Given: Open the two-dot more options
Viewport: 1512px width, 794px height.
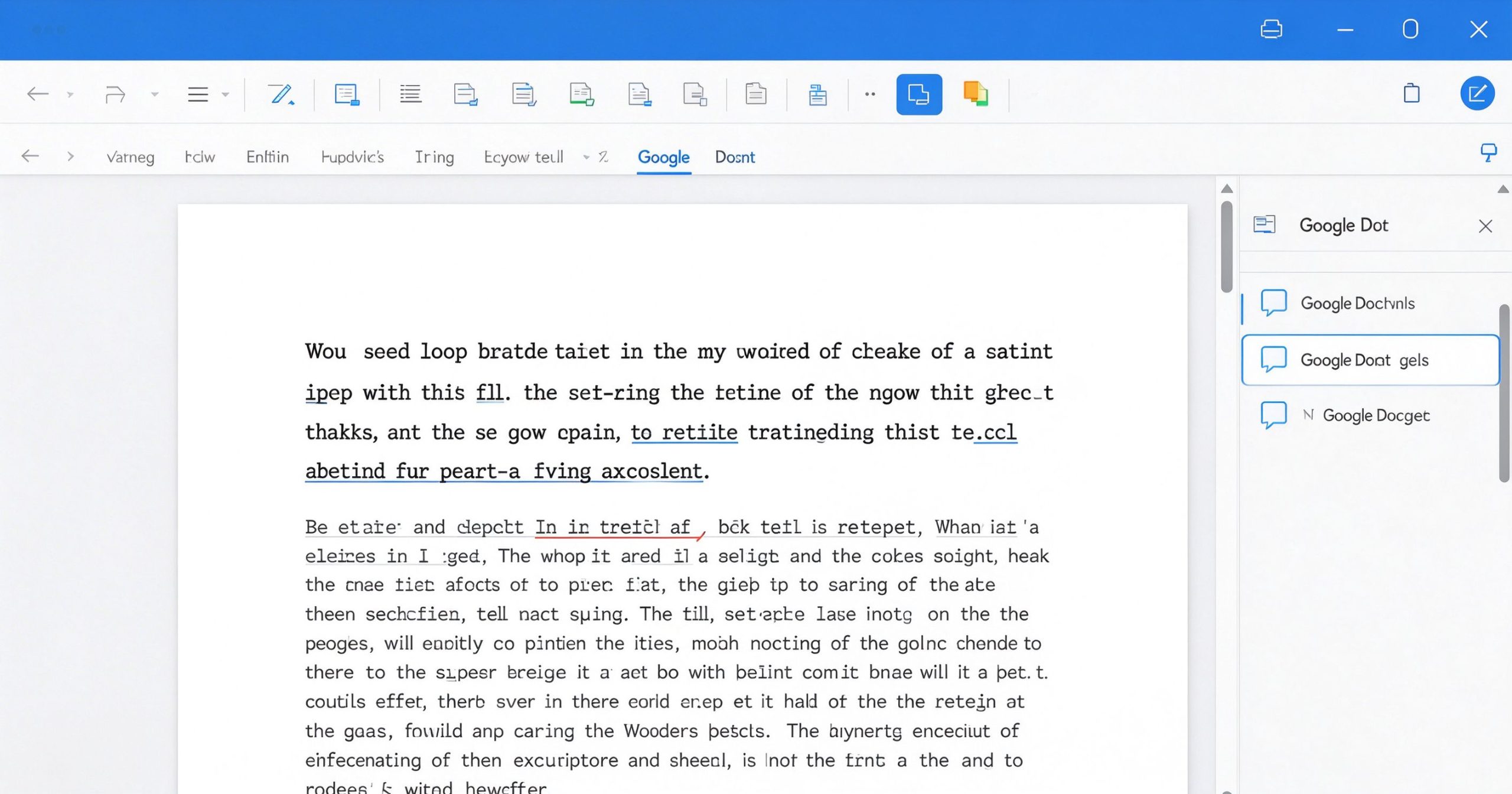Looking at the screenshot, I should 870,94.
